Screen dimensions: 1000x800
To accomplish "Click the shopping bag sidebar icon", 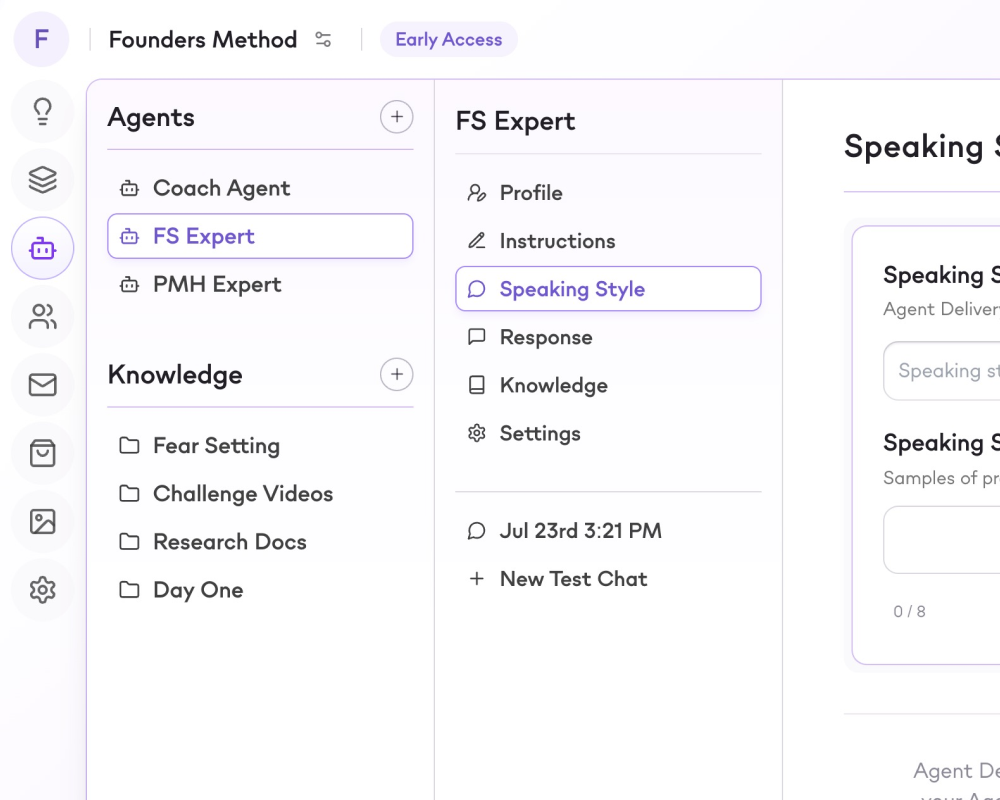I will pyautogui.click(x=42, y=453).
